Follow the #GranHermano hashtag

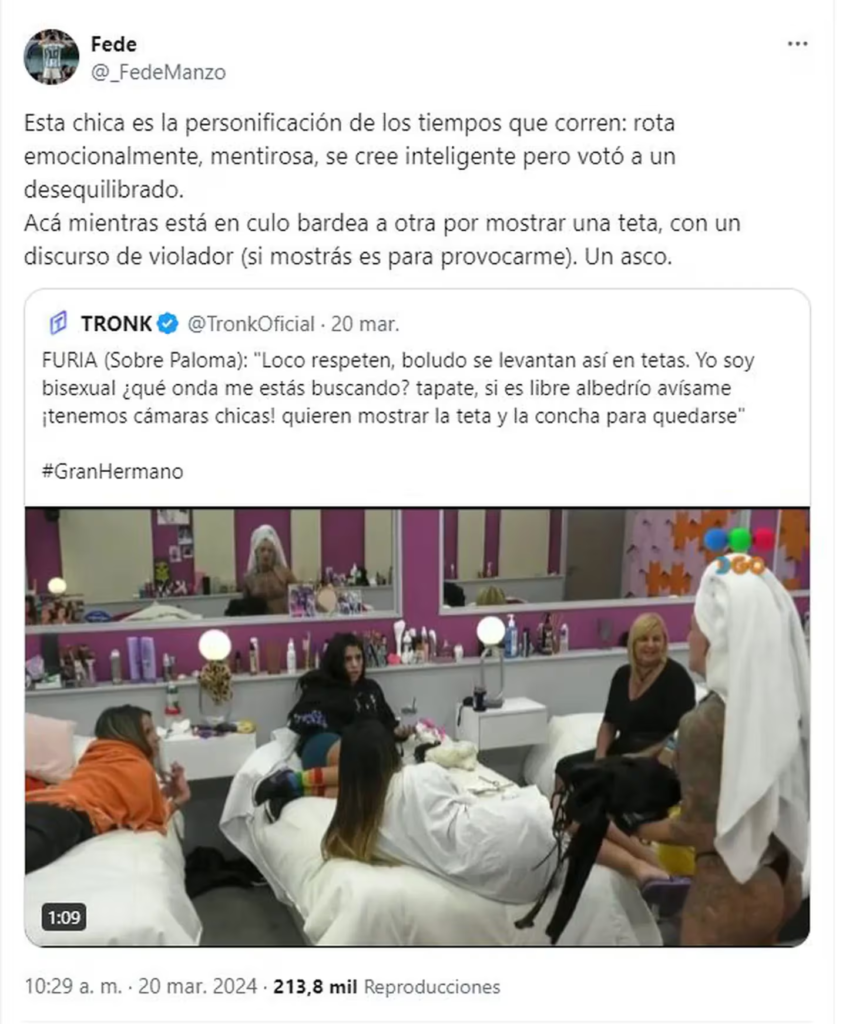112,471
